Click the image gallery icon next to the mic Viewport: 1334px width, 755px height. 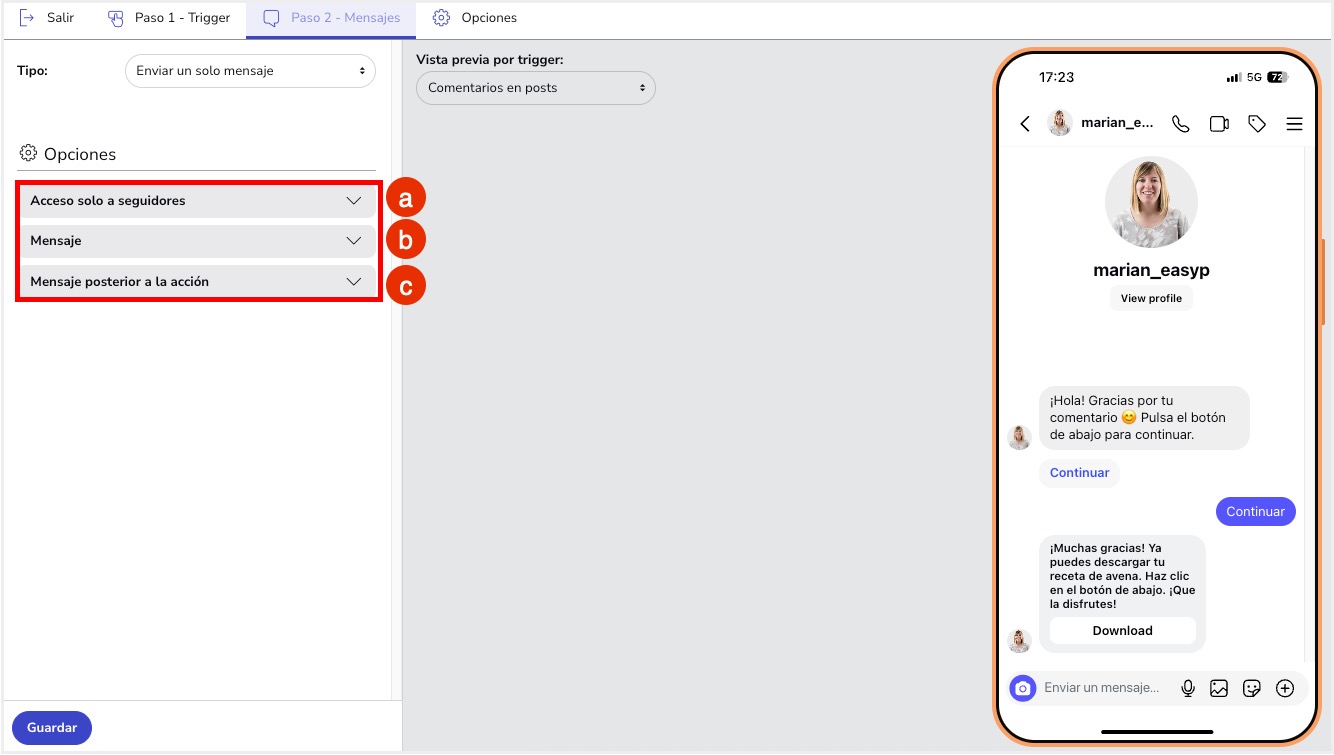1220,688
